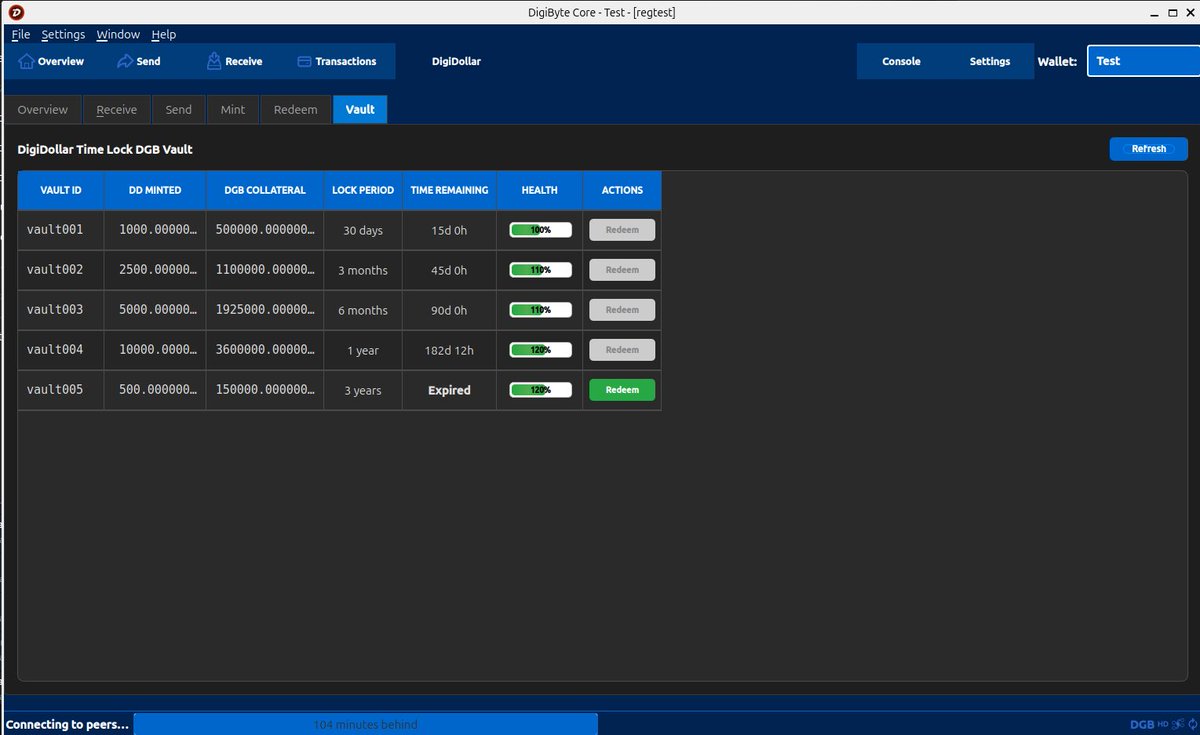Image resolution: width=1200 pixels, height=735 pixels.
Task: Switch to the Redeem tab
Action: (296, 109)
